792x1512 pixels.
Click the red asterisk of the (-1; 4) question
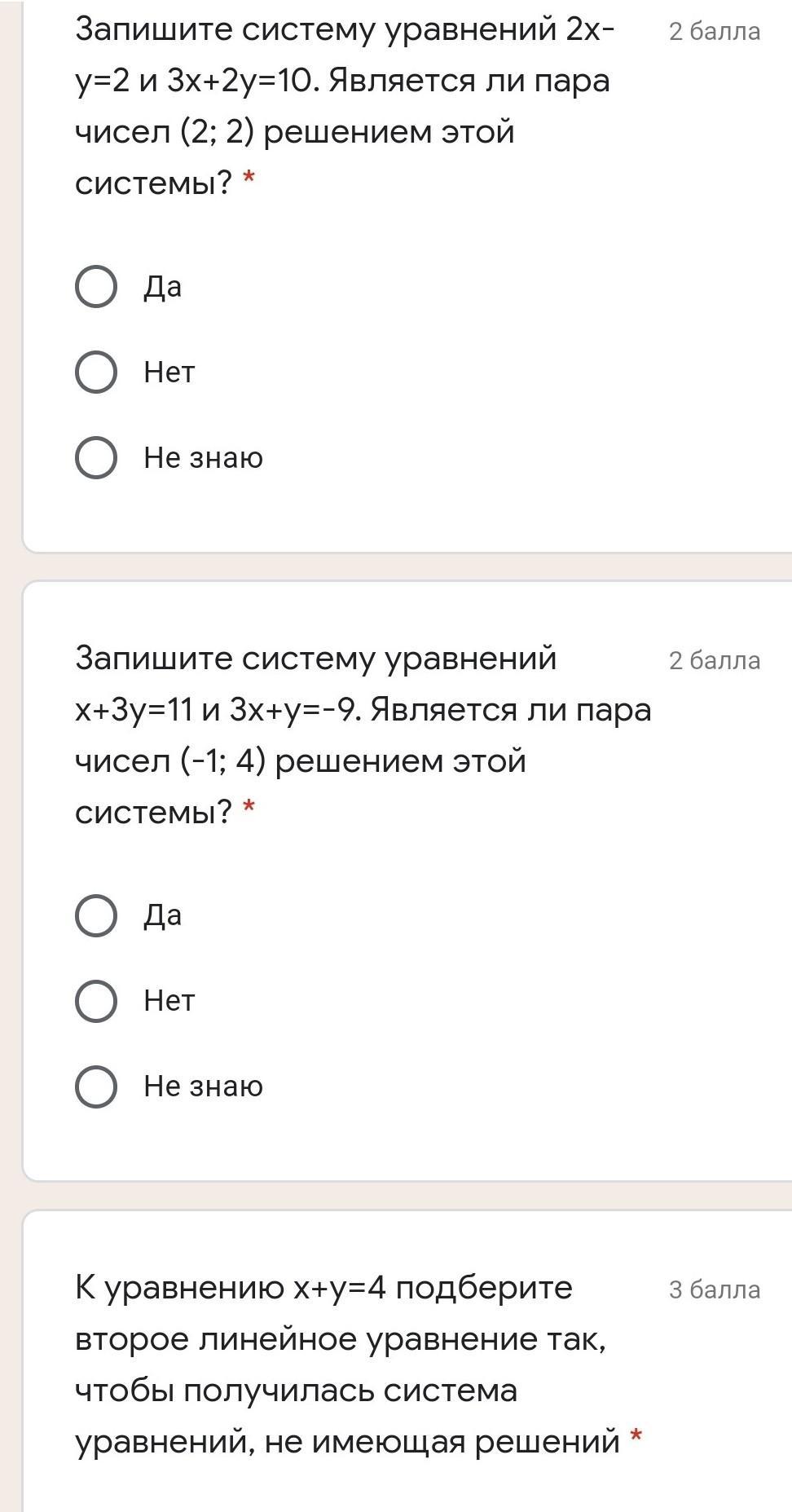tap(249, 808)
